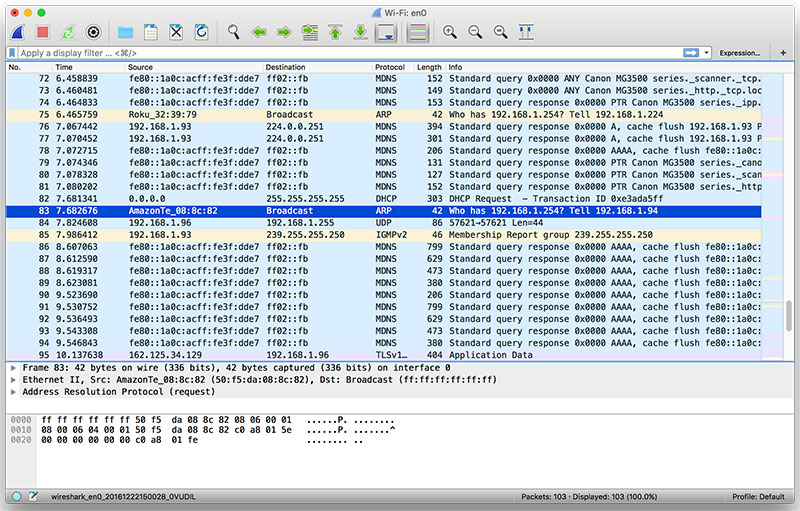
Task: Zoom out main window text
Action: [x=475, y=33]
